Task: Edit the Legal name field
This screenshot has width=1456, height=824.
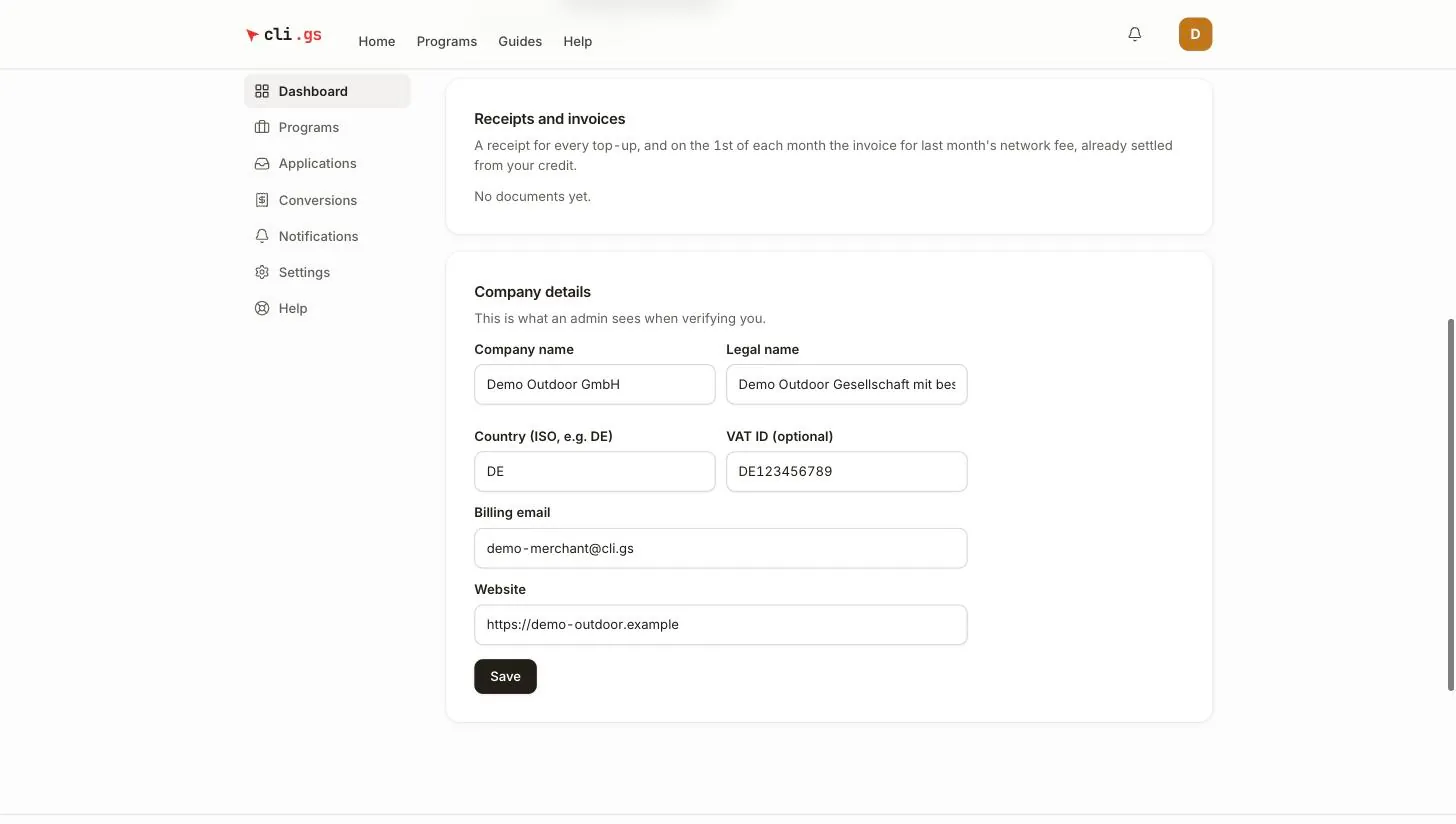Action: point(846,384)
